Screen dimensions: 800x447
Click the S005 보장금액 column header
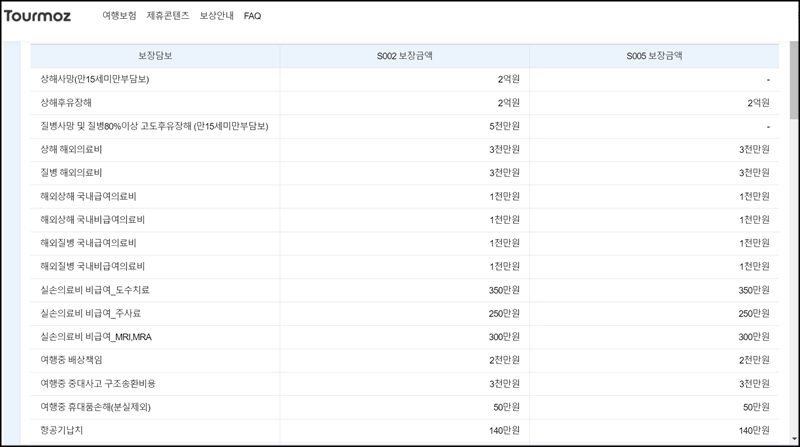coord(654,56)
